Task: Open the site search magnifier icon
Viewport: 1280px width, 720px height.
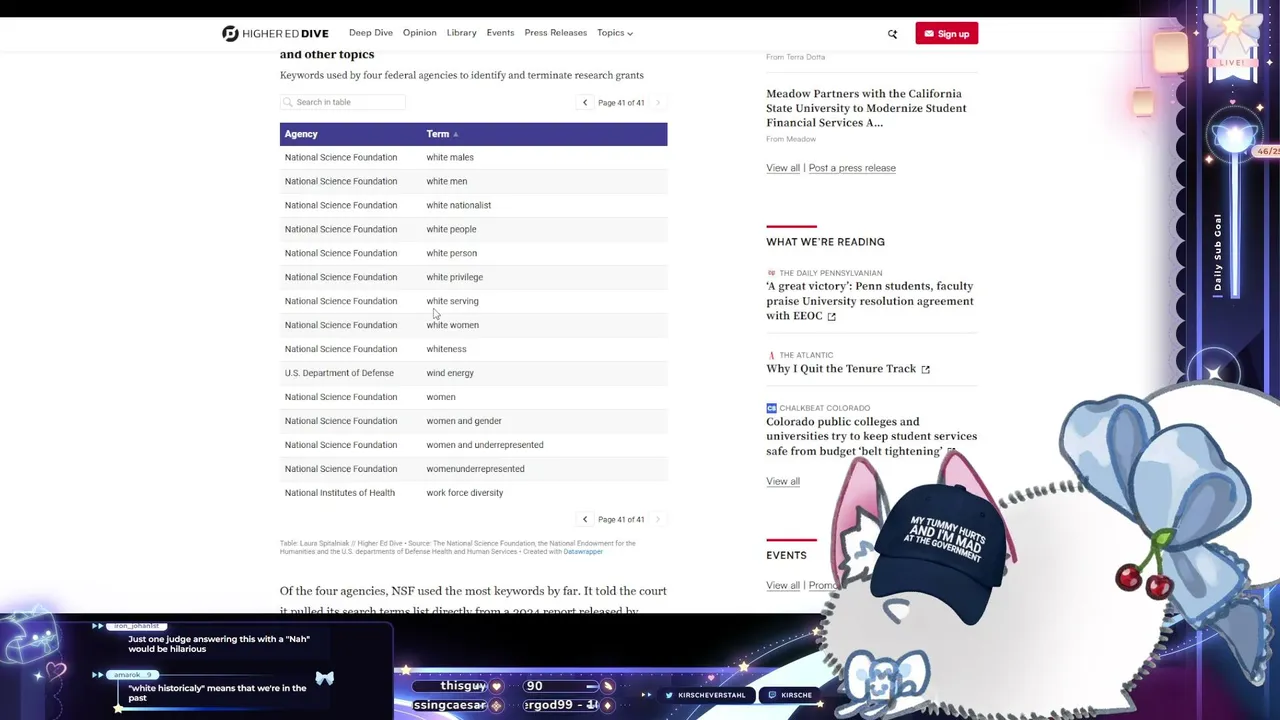Action: pos(893,34)
